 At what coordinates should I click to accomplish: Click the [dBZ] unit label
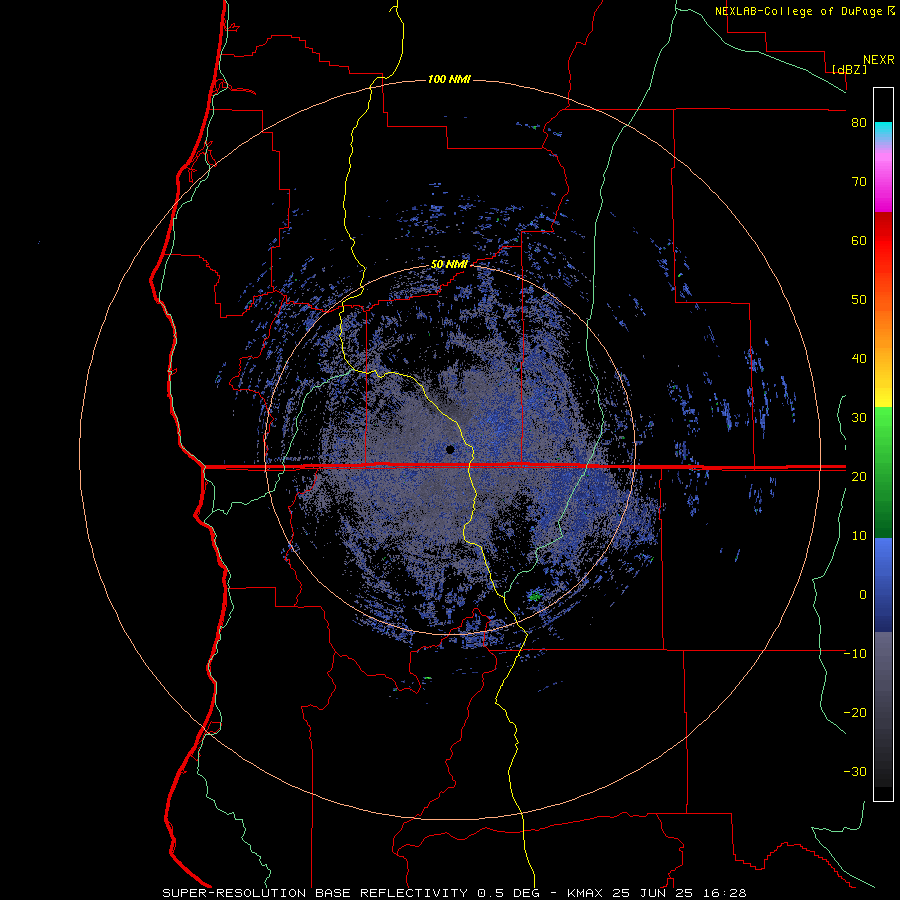pos(849,70)
